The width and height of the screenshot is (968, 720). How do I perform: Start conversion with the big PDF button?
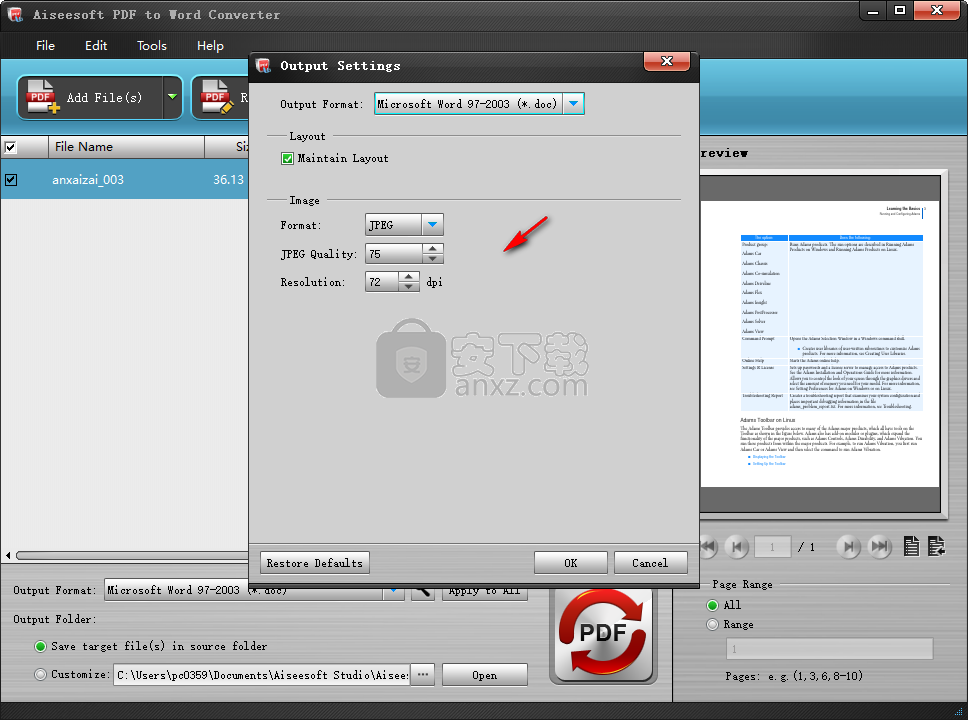tap(603, 635)
